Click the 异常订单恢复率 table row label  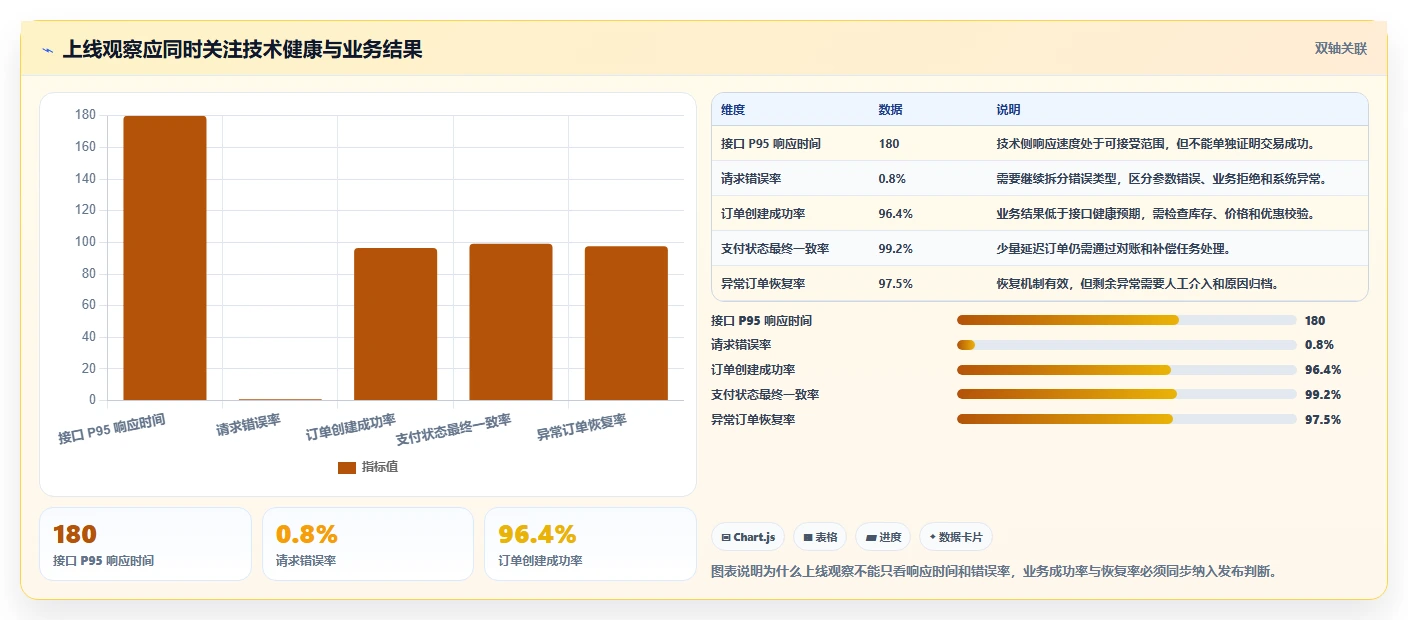pyautogui.click(x=765, y=284)
